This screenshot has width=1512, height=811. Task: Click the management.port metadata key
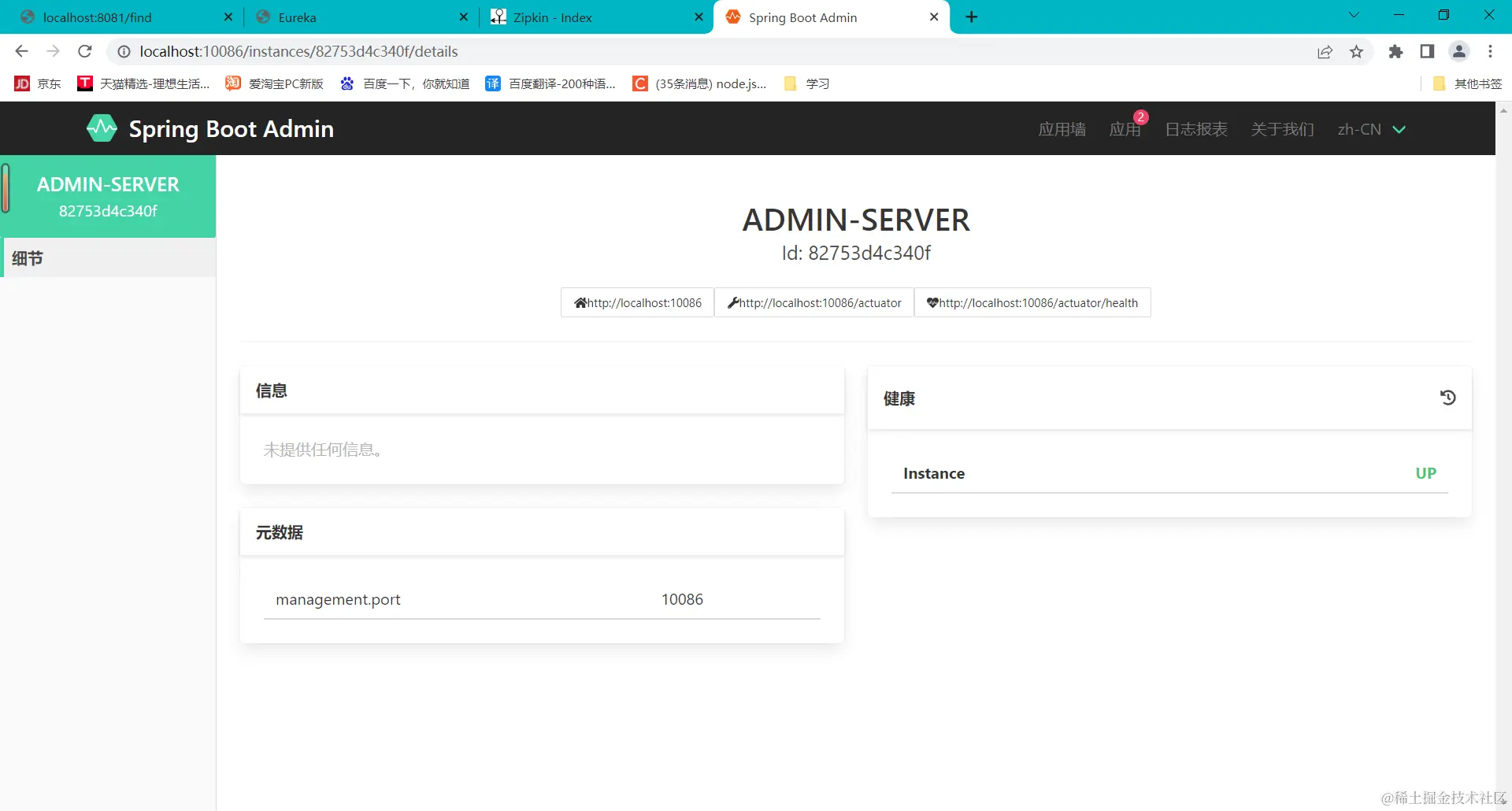338,599
